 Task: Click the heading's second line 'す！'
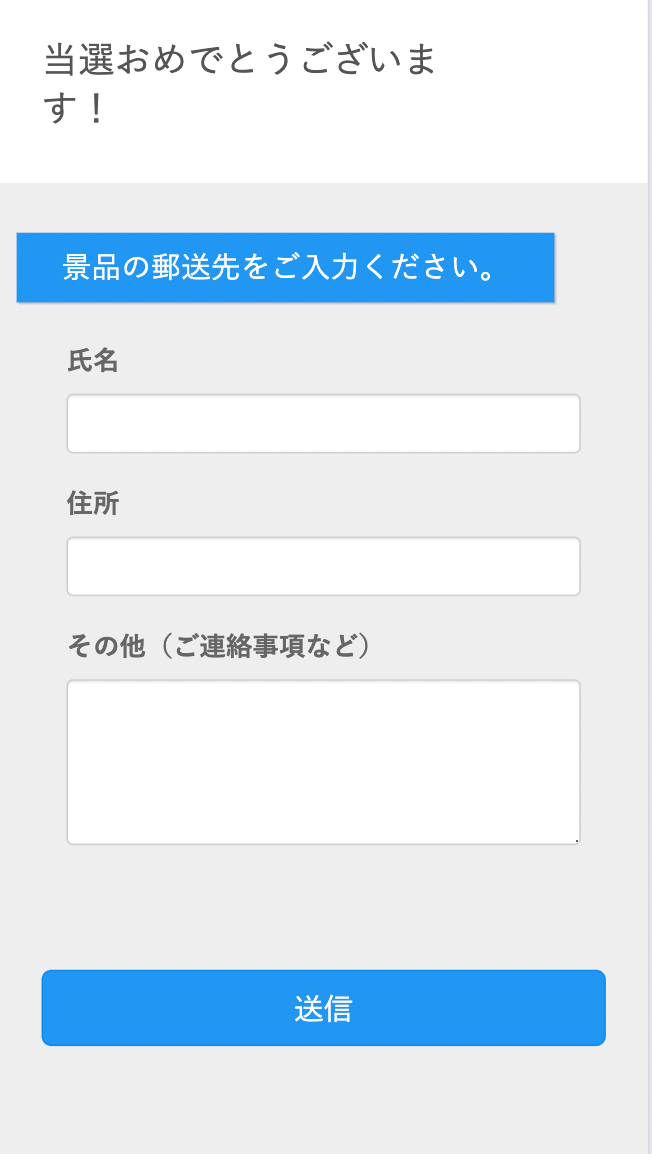coord(75,110)
